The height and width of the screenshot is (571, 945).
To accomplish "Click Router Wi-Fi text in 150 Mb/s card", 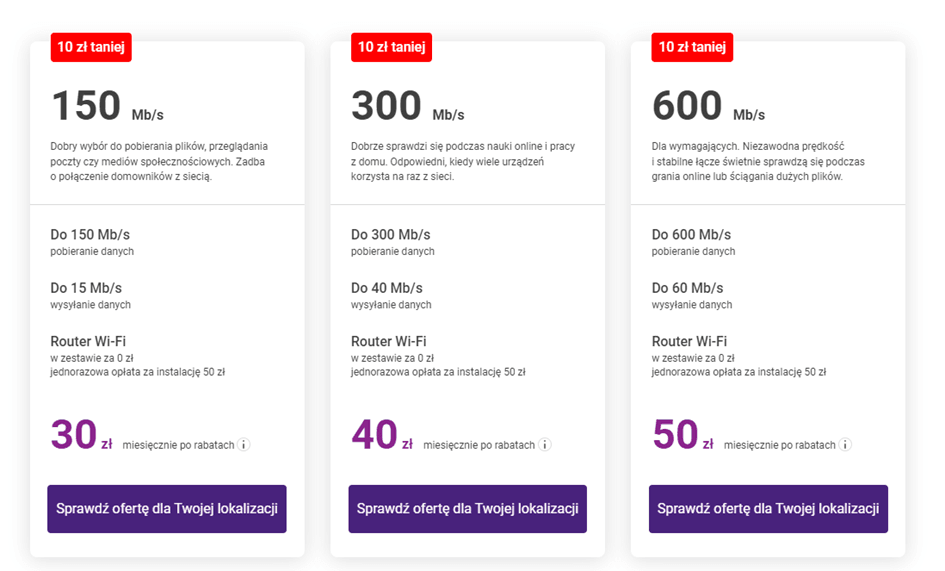I will point(88,341).
